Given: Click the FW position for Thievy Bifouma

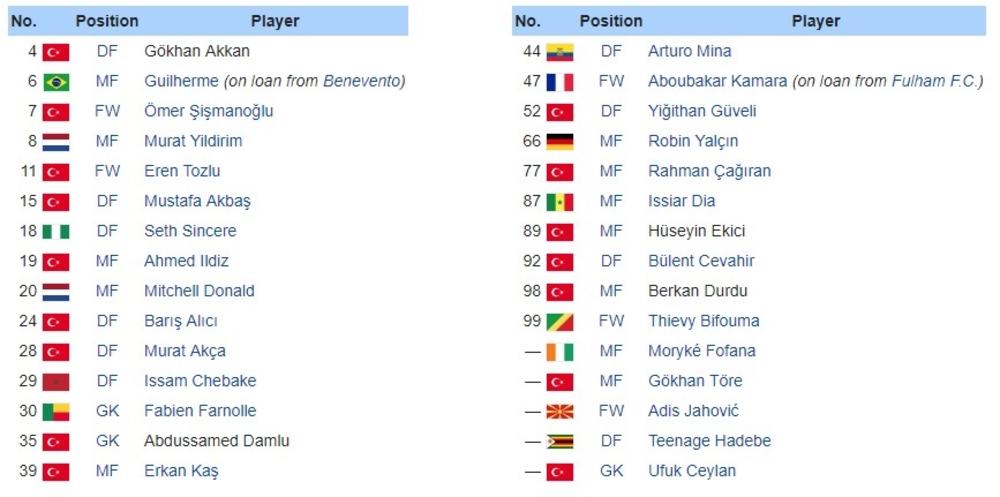Looking at the screenshot, I should (611, 321).
